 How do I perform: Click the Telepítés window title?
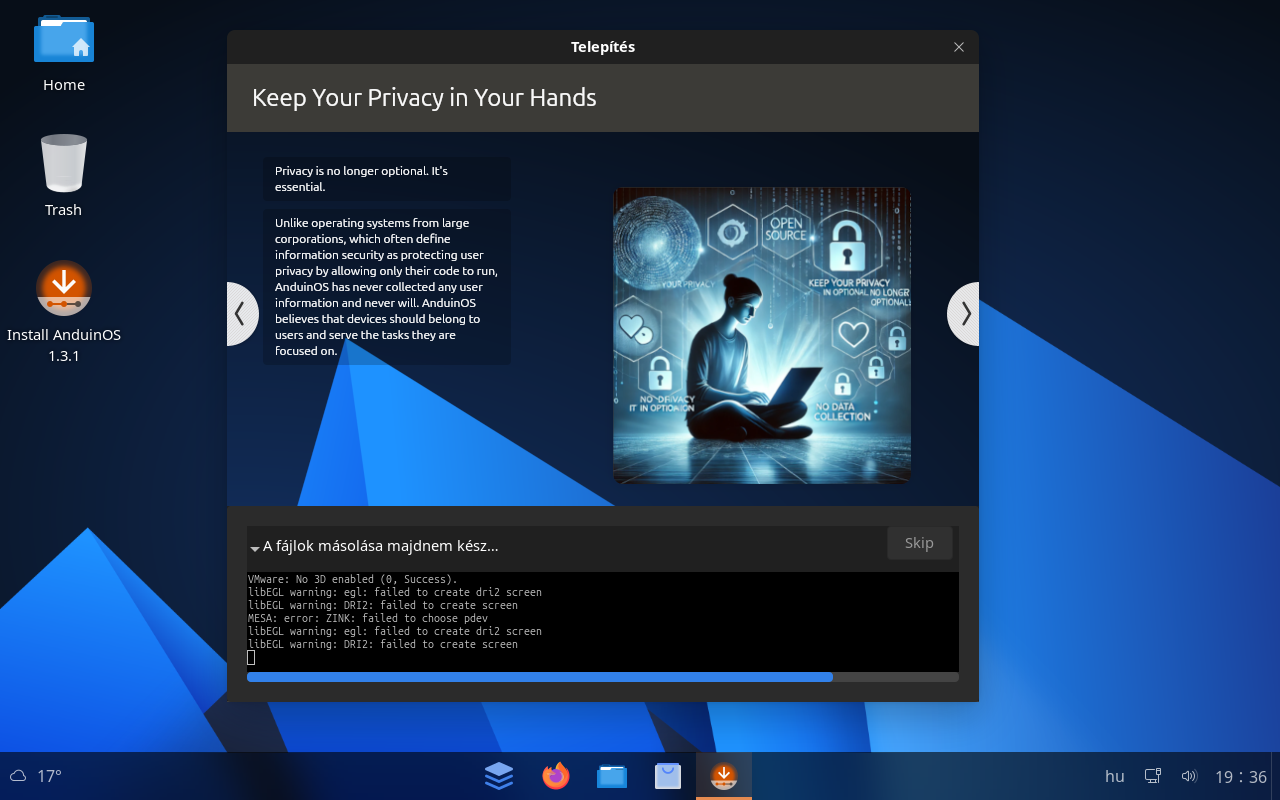[x=602, y=47]
